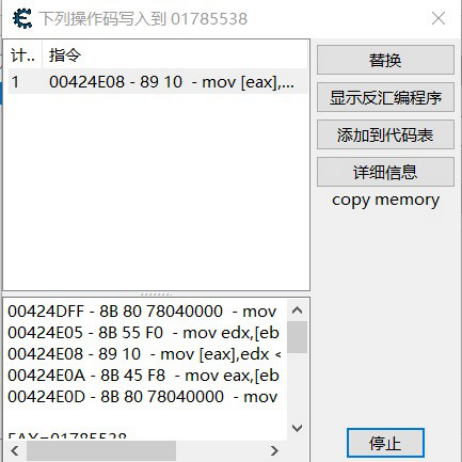Viewport: 462px width, 462px height.
Task: Click the copy memory label
Action: 386,200
